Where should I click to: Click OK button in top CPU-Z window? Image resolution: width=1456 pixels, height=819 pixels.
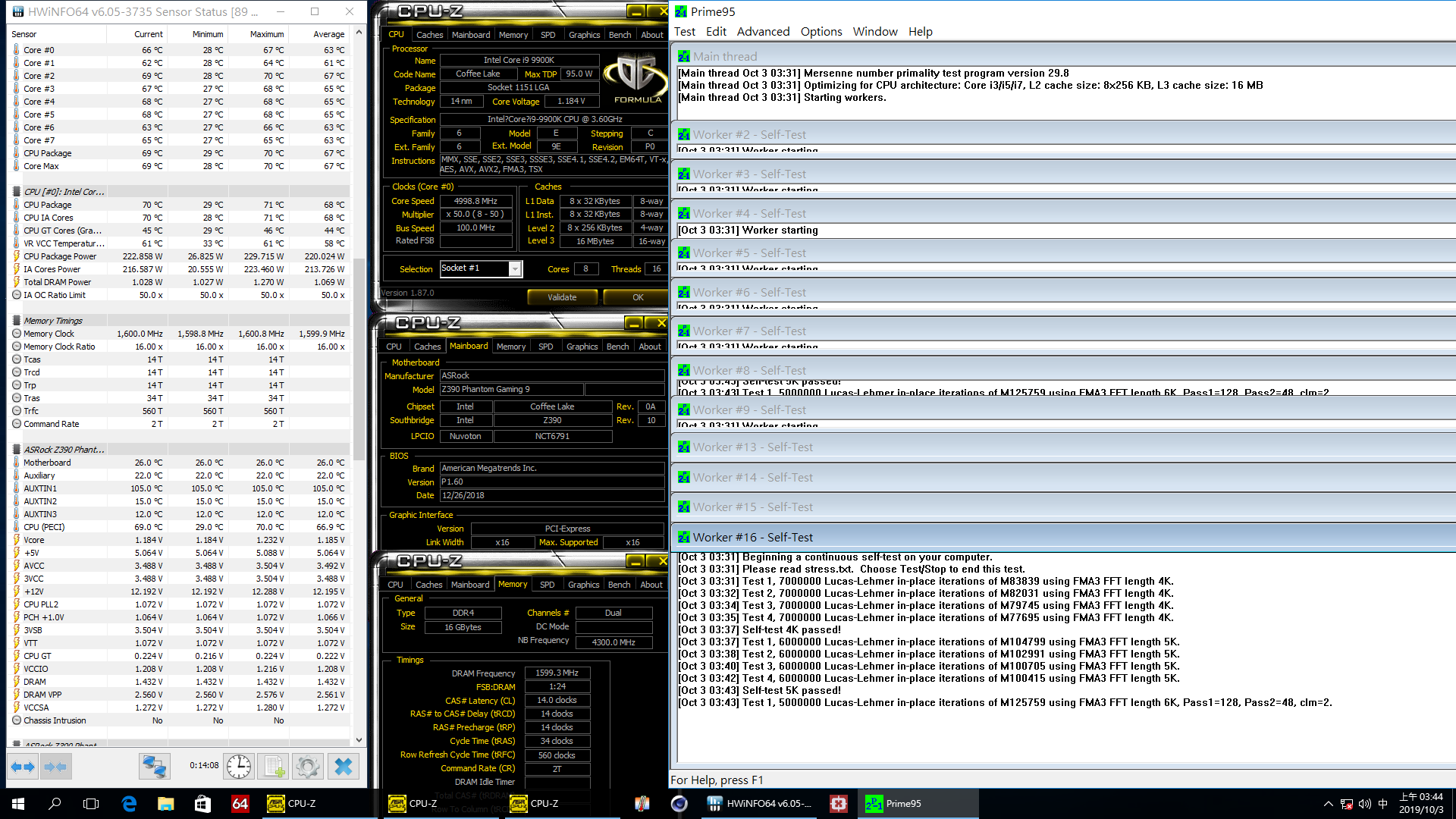point(637,297)
